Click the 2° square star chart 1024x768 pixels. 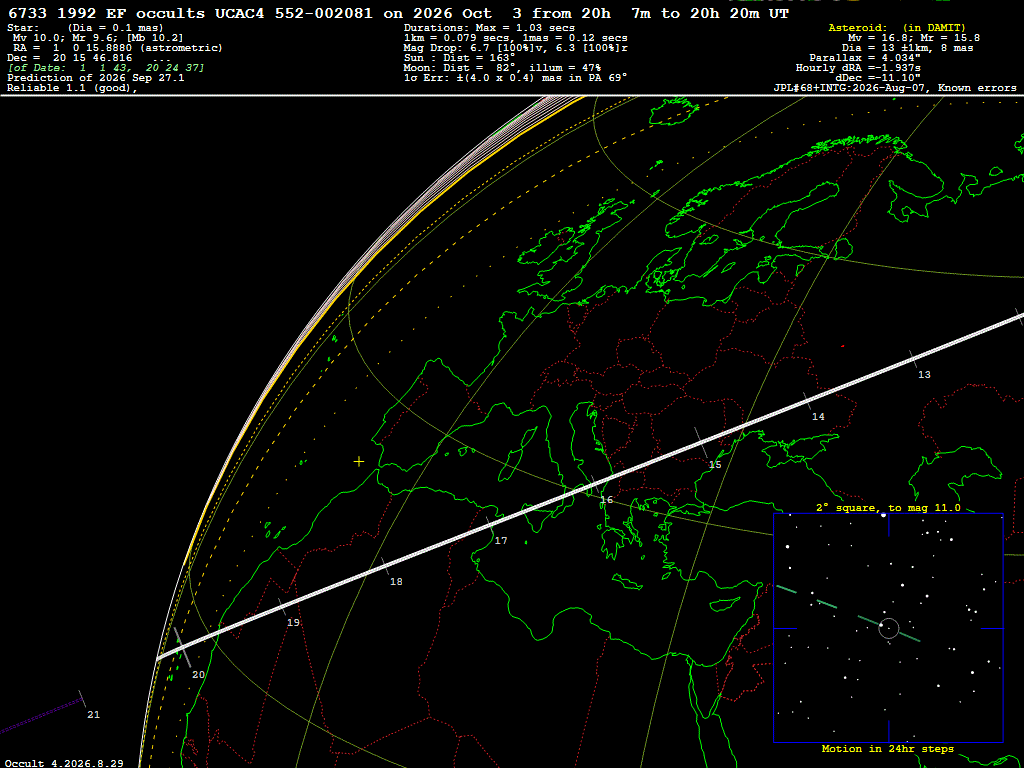click(x=888, y=628)
